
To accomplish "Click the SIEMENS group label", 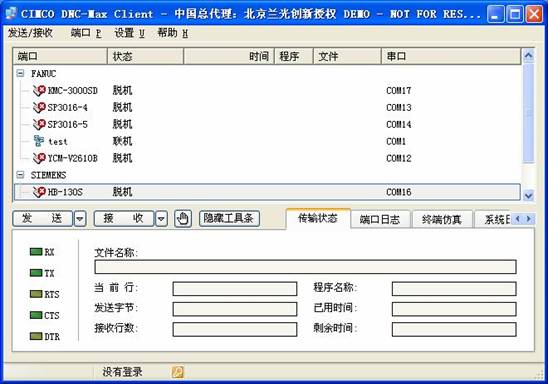I will (x=48, y=175).
